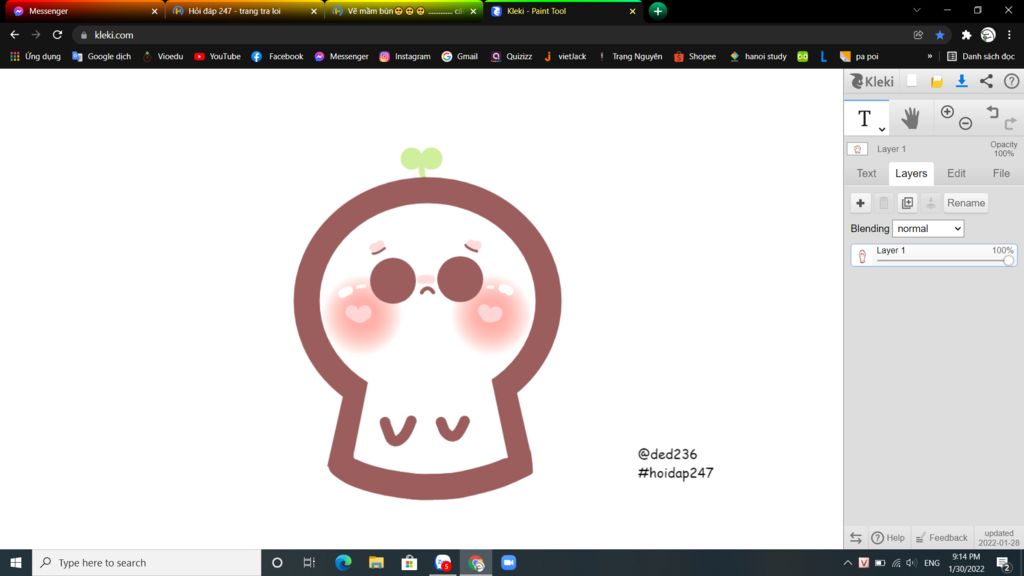Switch to the Layers tab
This screenshot has height=576, width=1024.
[x=910, y=173]
